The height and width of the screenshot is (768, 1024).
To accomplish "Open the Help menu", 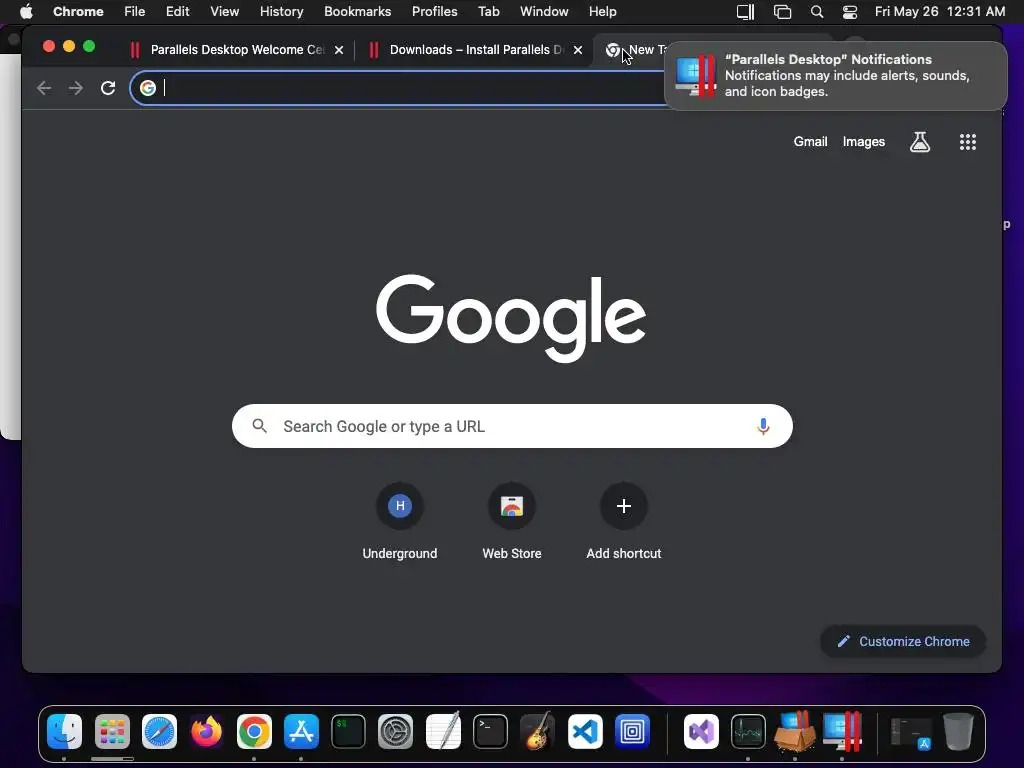I will click(602, 11).
